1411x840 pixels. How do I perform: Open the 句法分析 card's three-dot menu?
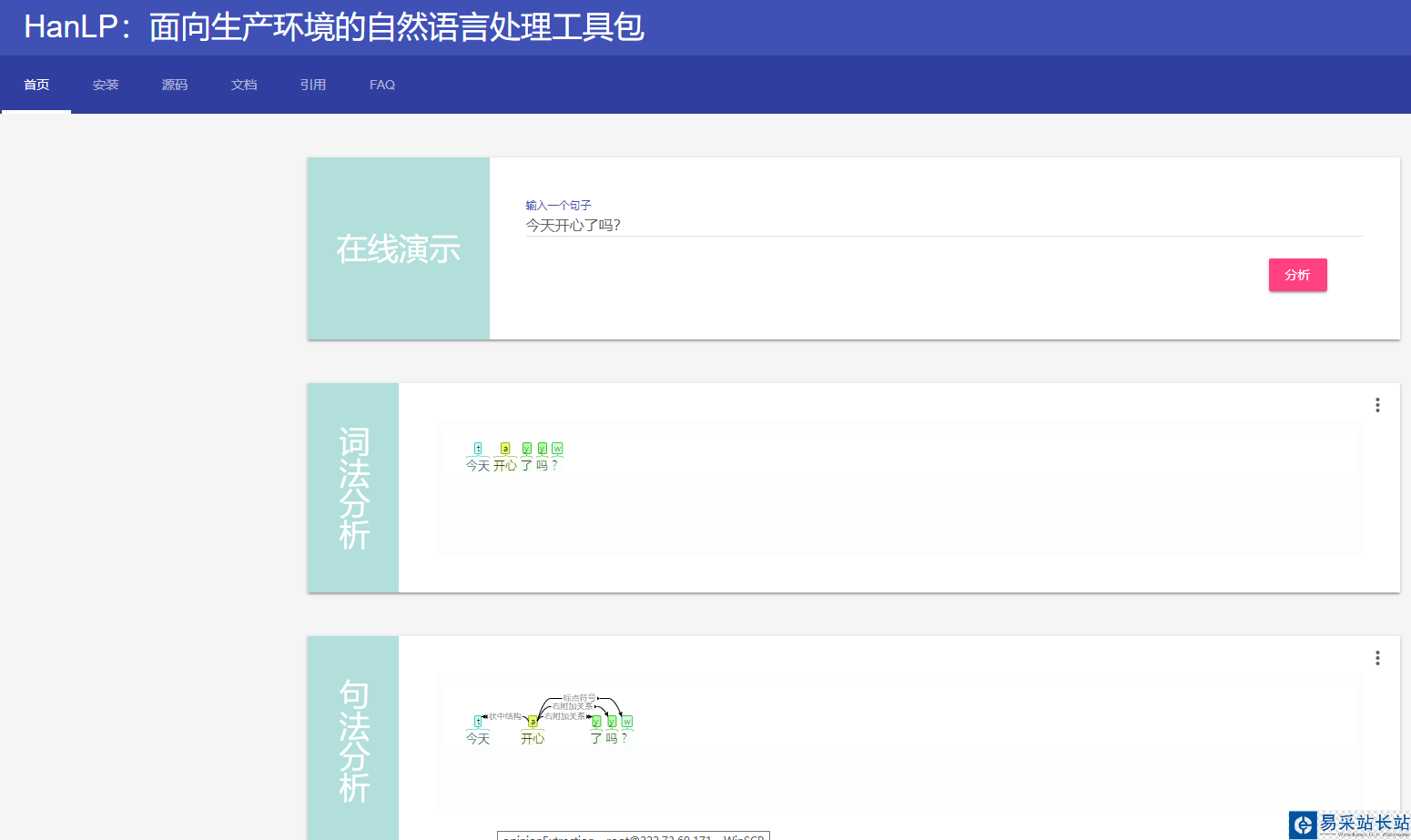pos(1377,658)
